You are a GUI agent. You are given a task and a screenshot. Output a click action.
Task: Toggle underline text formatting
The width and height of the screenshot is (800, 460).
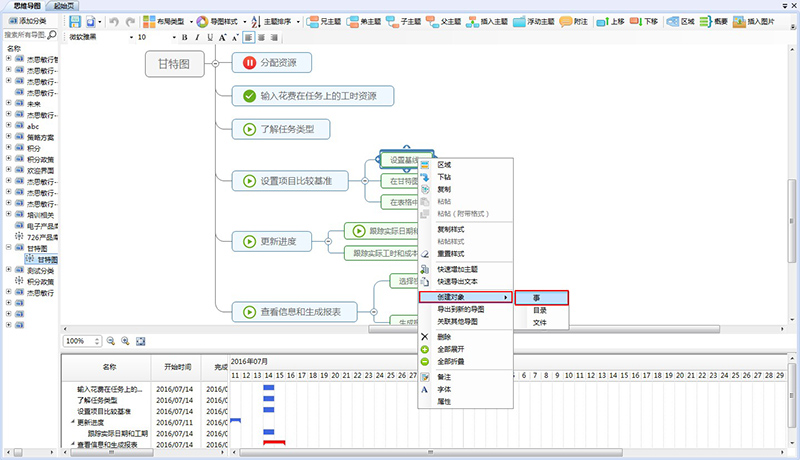pos(210,37)
